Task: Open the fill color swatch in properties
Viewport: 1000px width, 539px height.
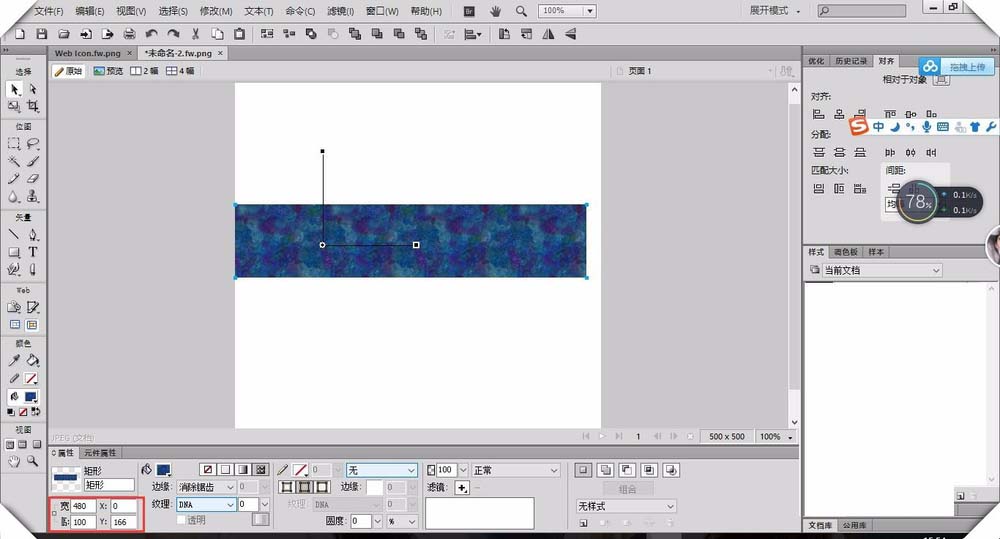Action: click(x=163, y=469)
